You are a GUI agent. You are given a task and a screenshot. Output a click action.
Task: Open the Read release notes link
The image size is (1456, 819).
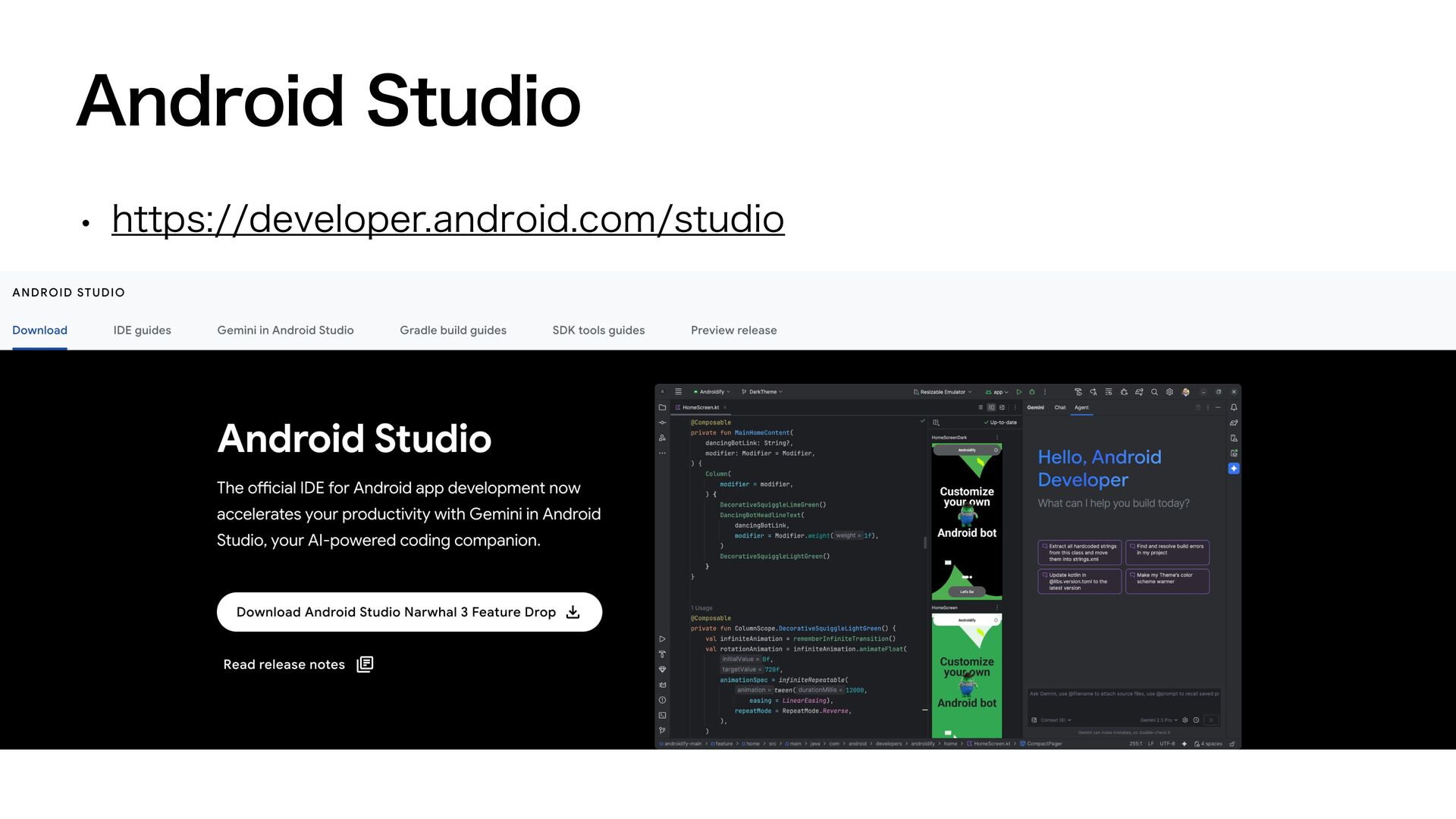[x=298, y=664]
